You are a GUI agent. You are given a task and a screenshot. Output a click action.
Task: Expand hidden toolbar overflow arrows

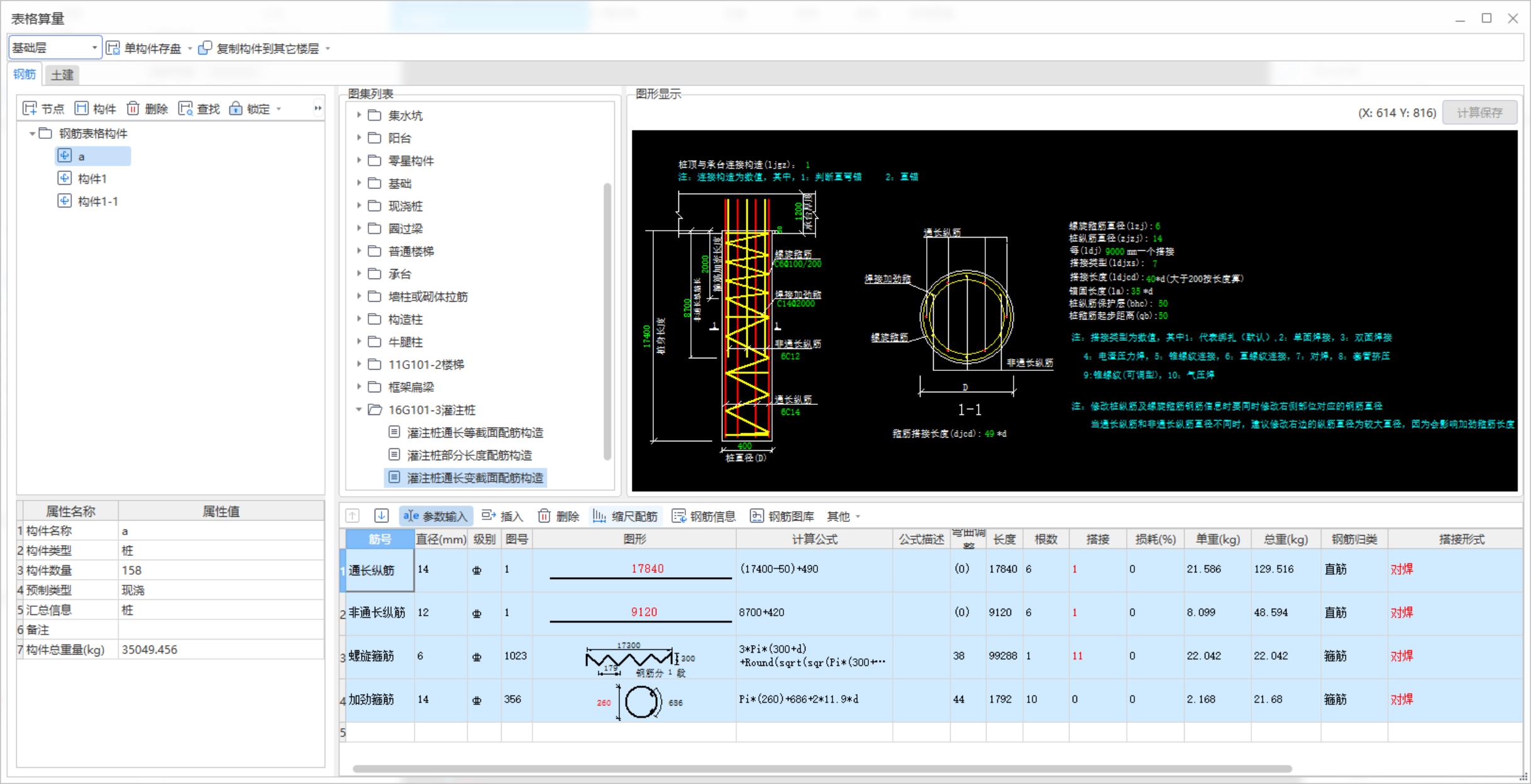click(x=318, y=109)
